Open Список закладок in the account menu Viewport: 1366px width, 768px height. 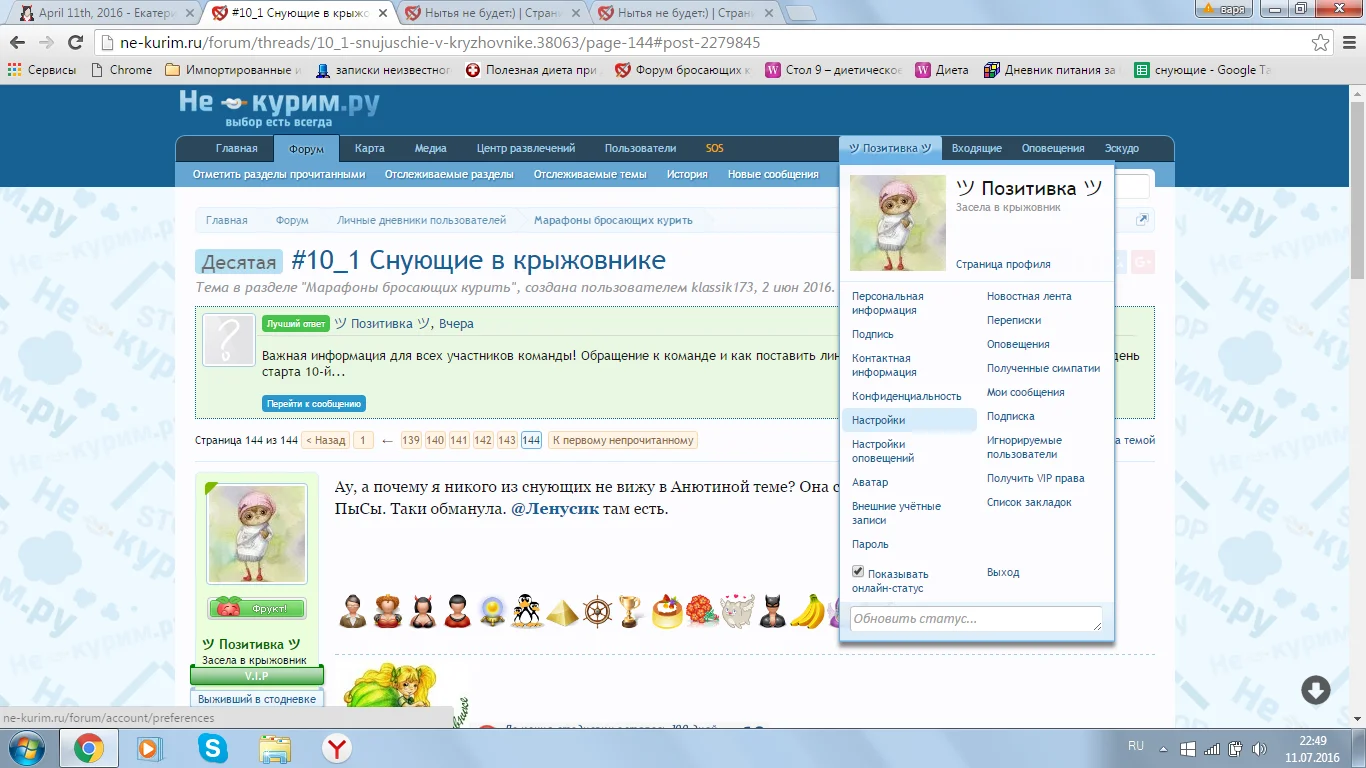tap(1029, 502)
